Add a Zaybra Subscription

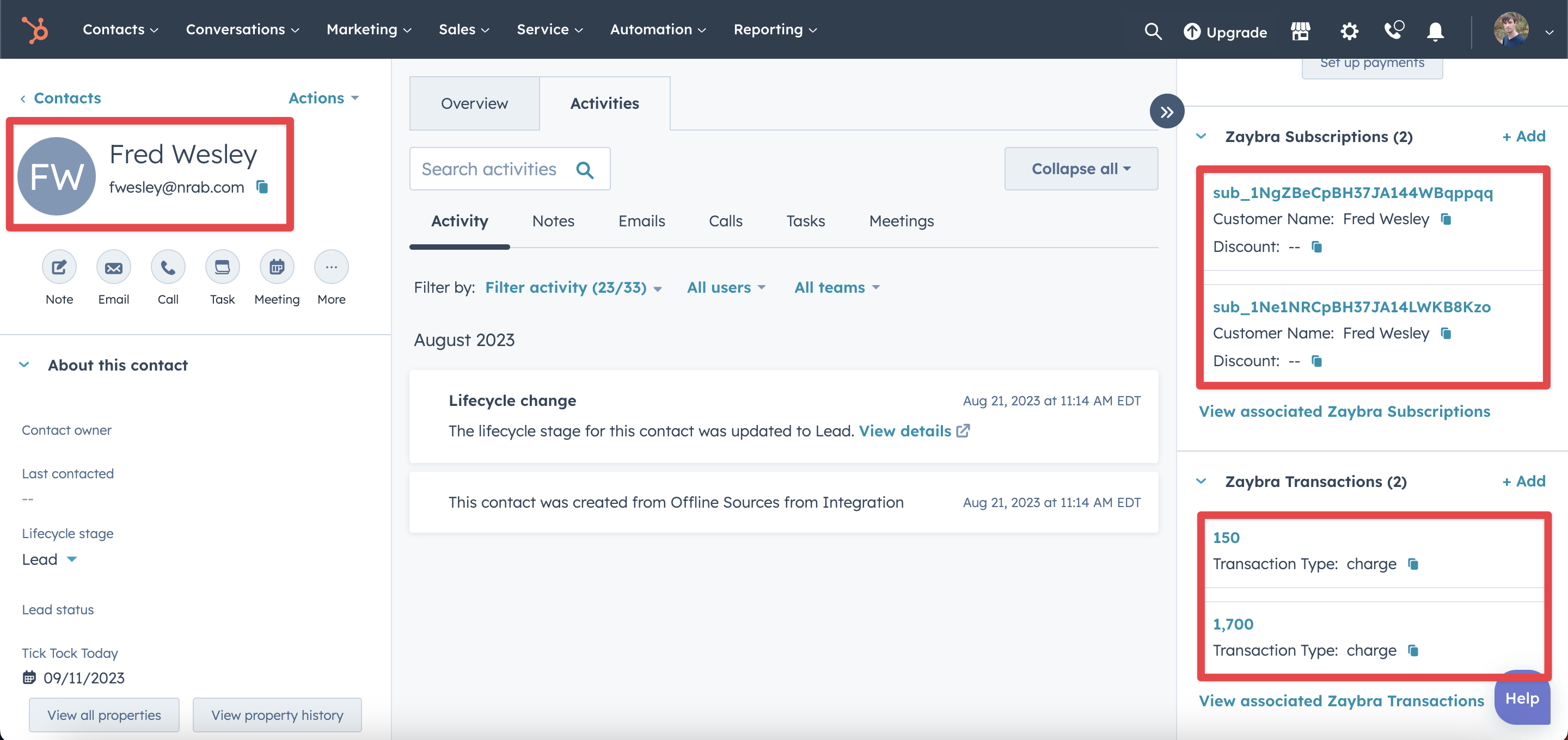(x=1523, y=137)
